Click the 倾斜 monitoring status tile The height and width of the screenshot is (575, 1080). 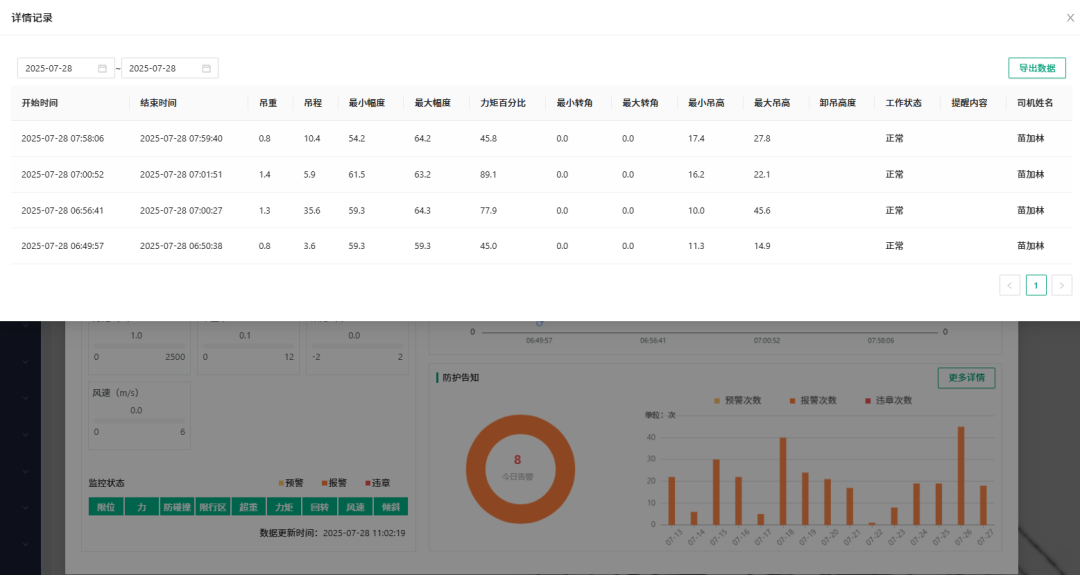pyautogui.click(x=391, y=507)
